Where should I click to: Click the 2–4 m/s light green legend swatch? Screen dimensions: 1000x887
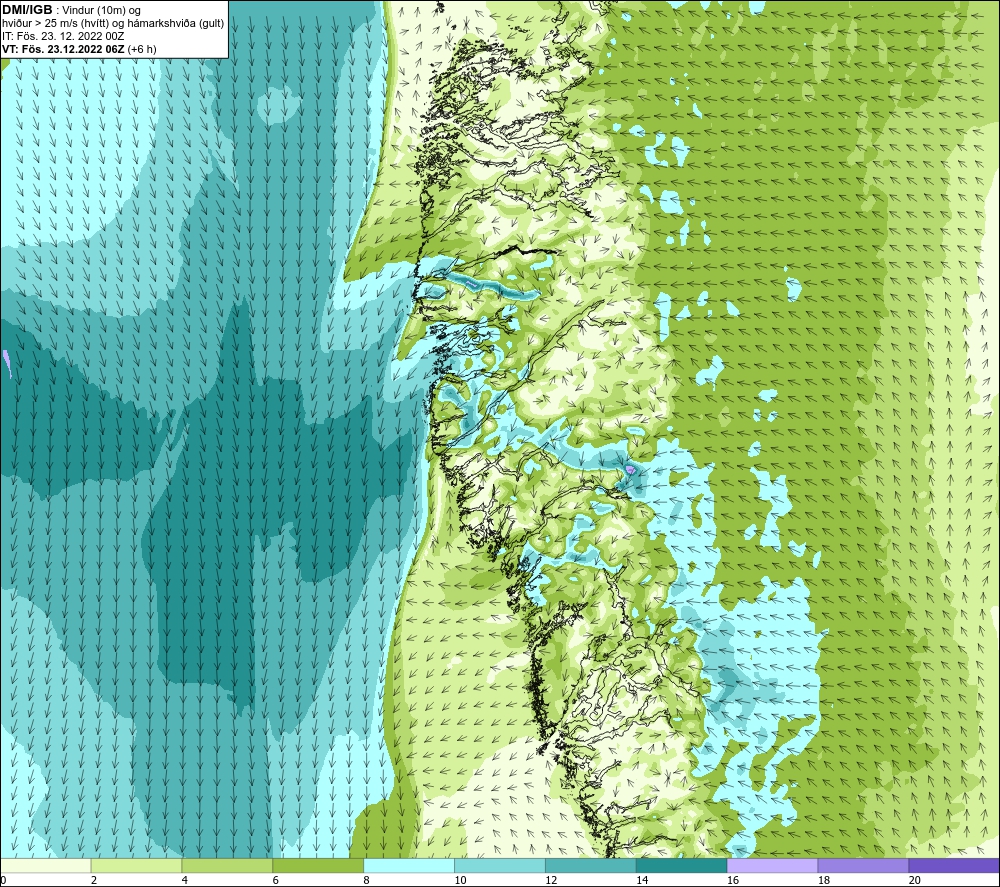[136, 866]
